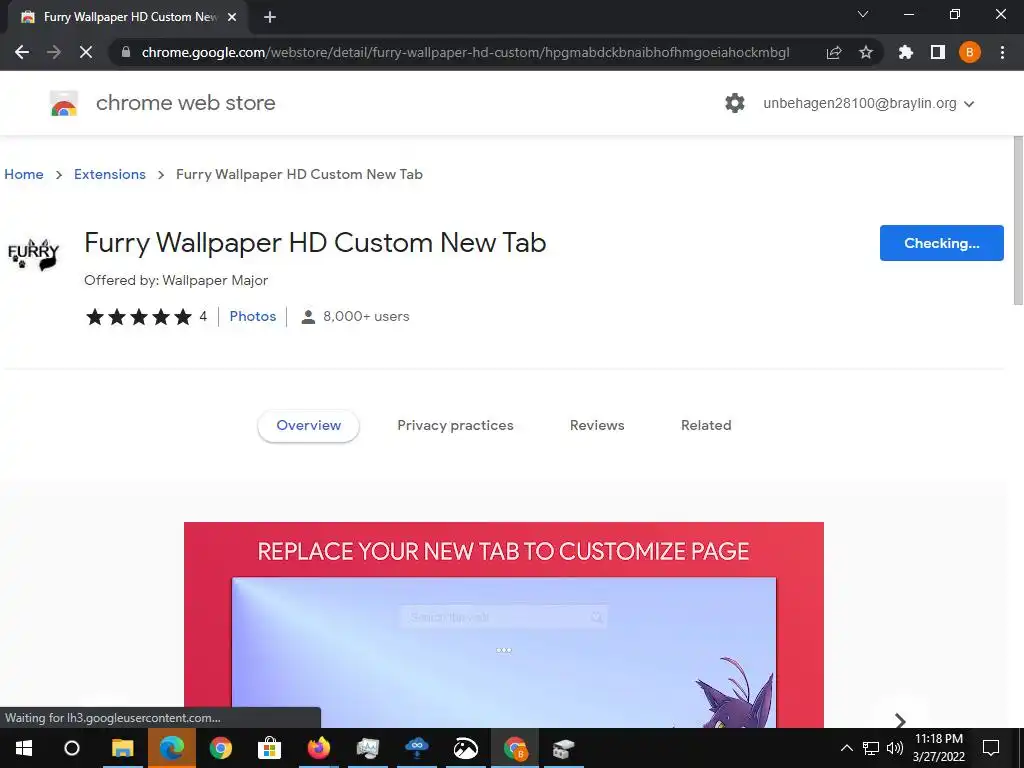Open the Windows Start menu
Image resolution: width=1024 pixels, height=768 pixels.
pyautogui.click(x=24, y=748)
